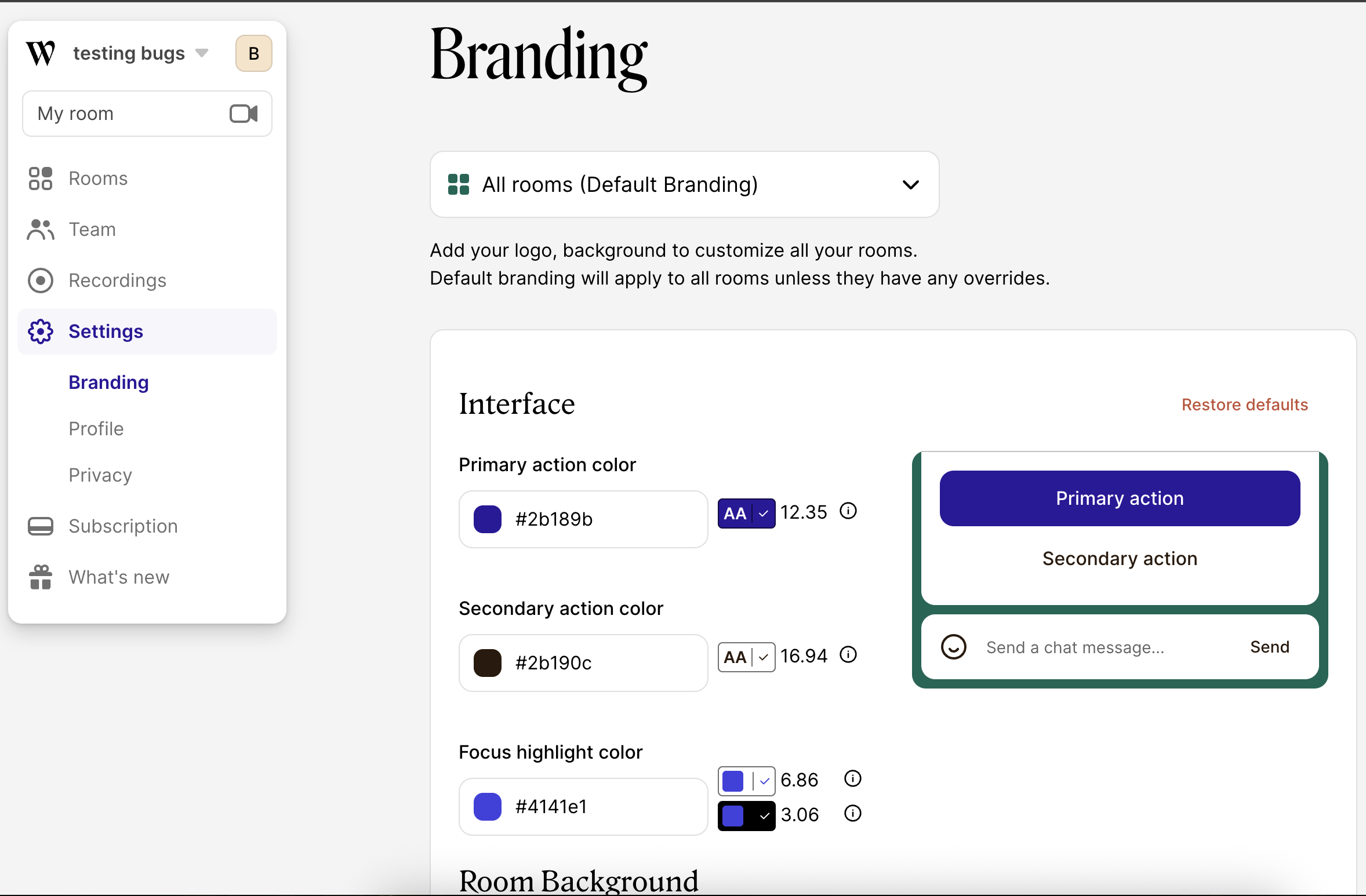Click info icon next to 12.35 contrast
The height and width of the screenshot is (896, 1366).
pyautogui.click(x=848, y=511)
